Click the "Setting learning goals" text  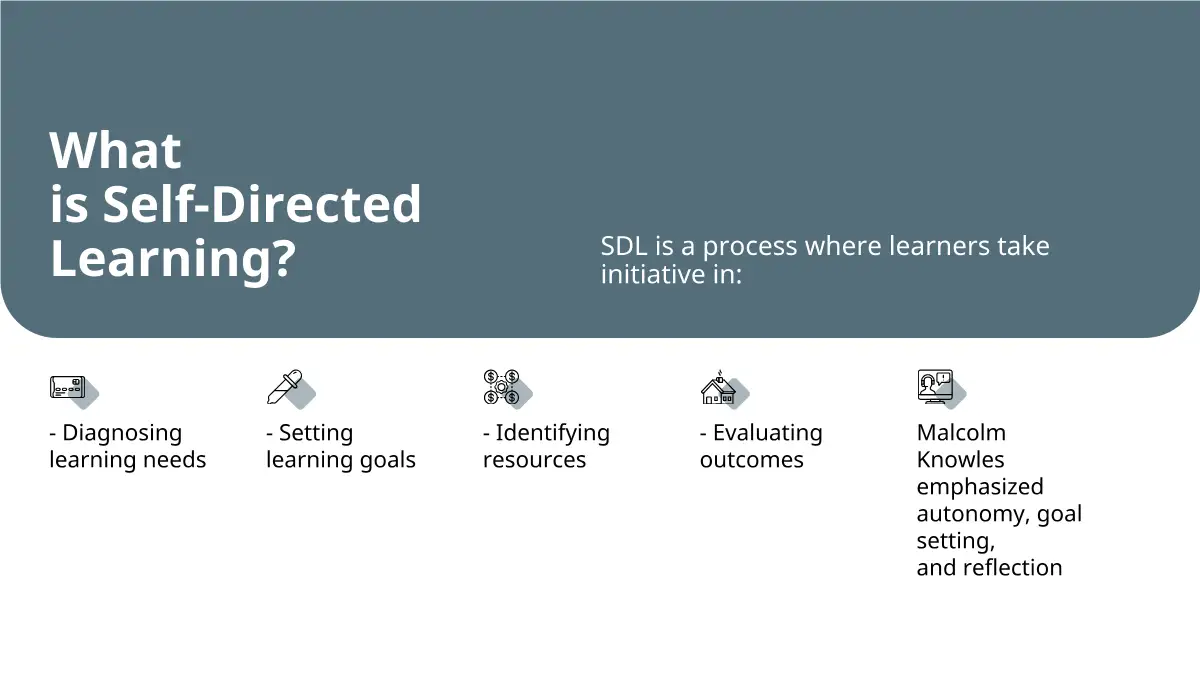pos(340,446)
